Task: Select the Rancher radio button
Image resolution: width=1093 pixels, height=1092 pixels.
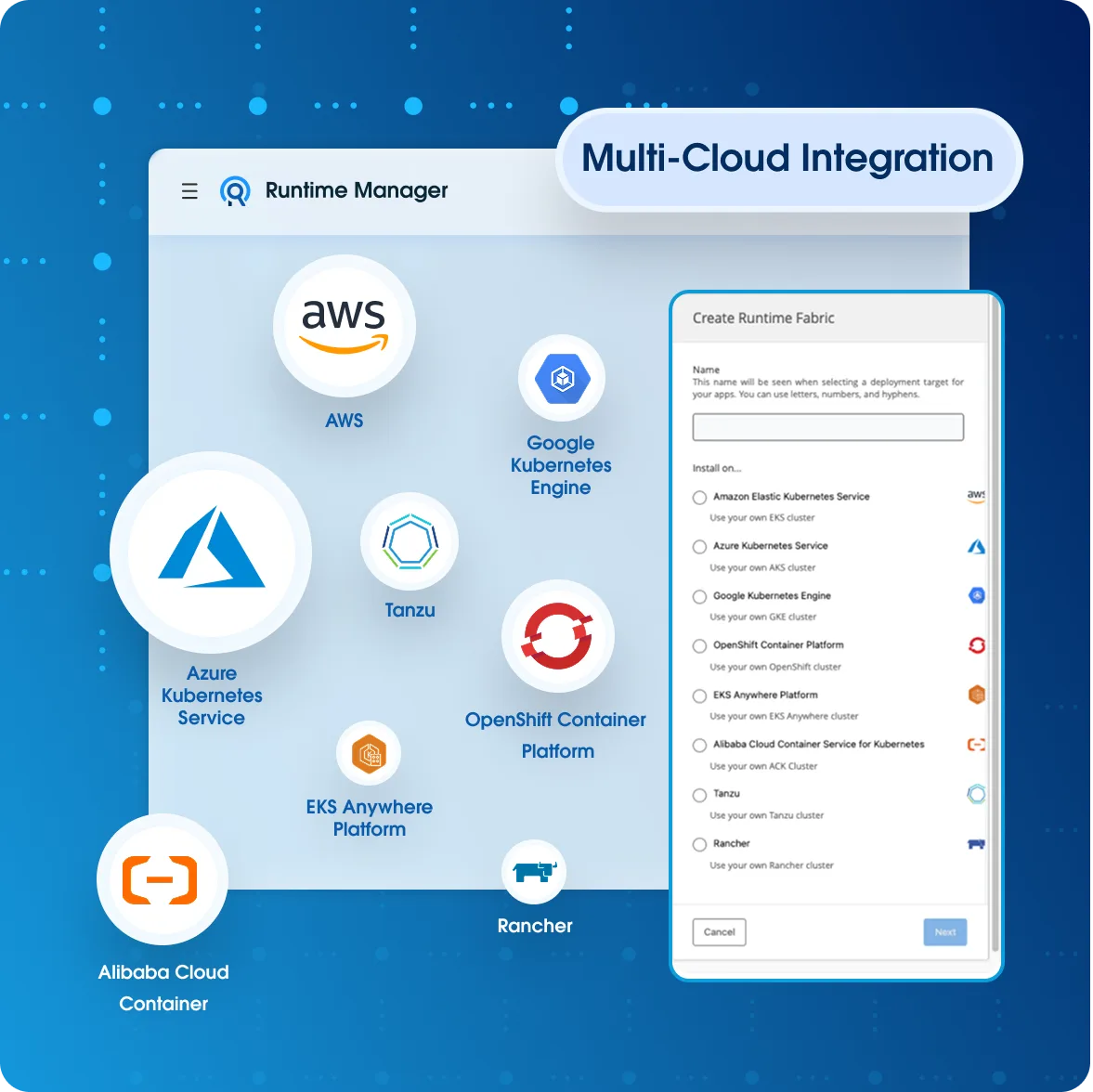Action: coord(699,845)
